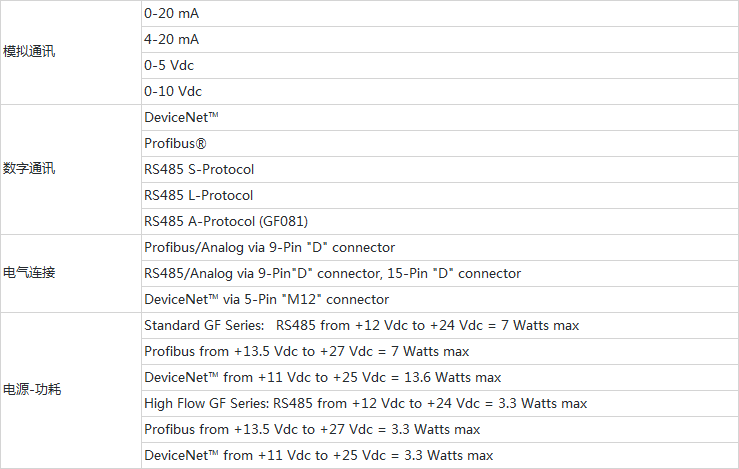Click the 模拟通讯 row header

[x=29, y=52]
